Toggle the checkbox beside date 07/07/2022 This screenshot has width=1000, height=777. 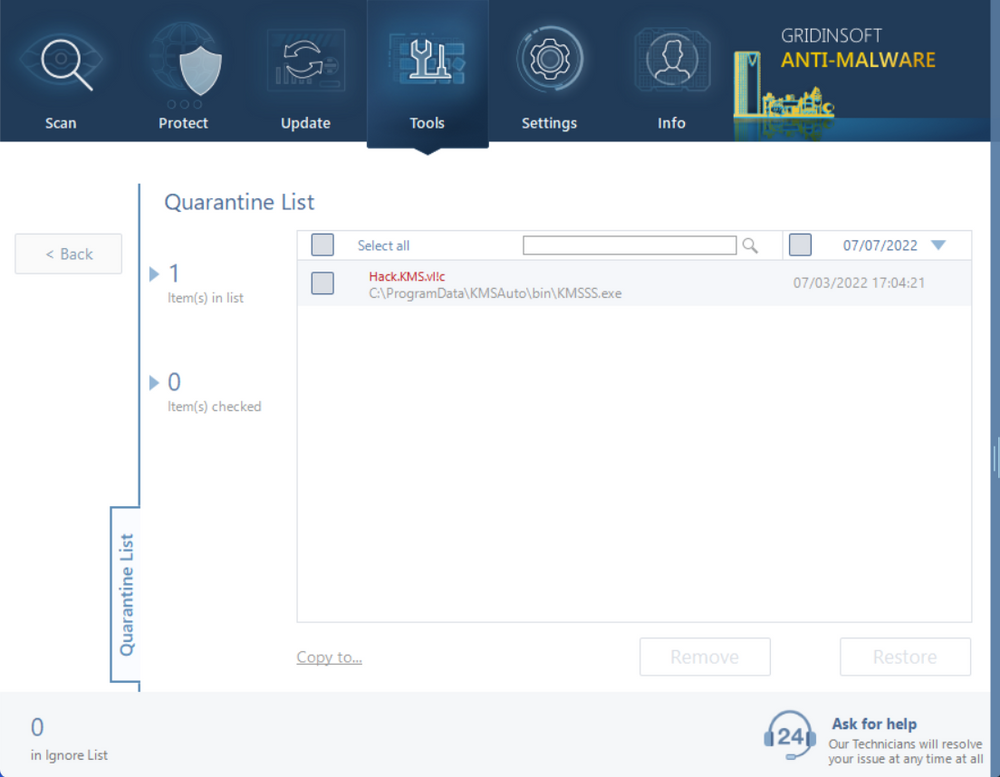click(800, 246)
